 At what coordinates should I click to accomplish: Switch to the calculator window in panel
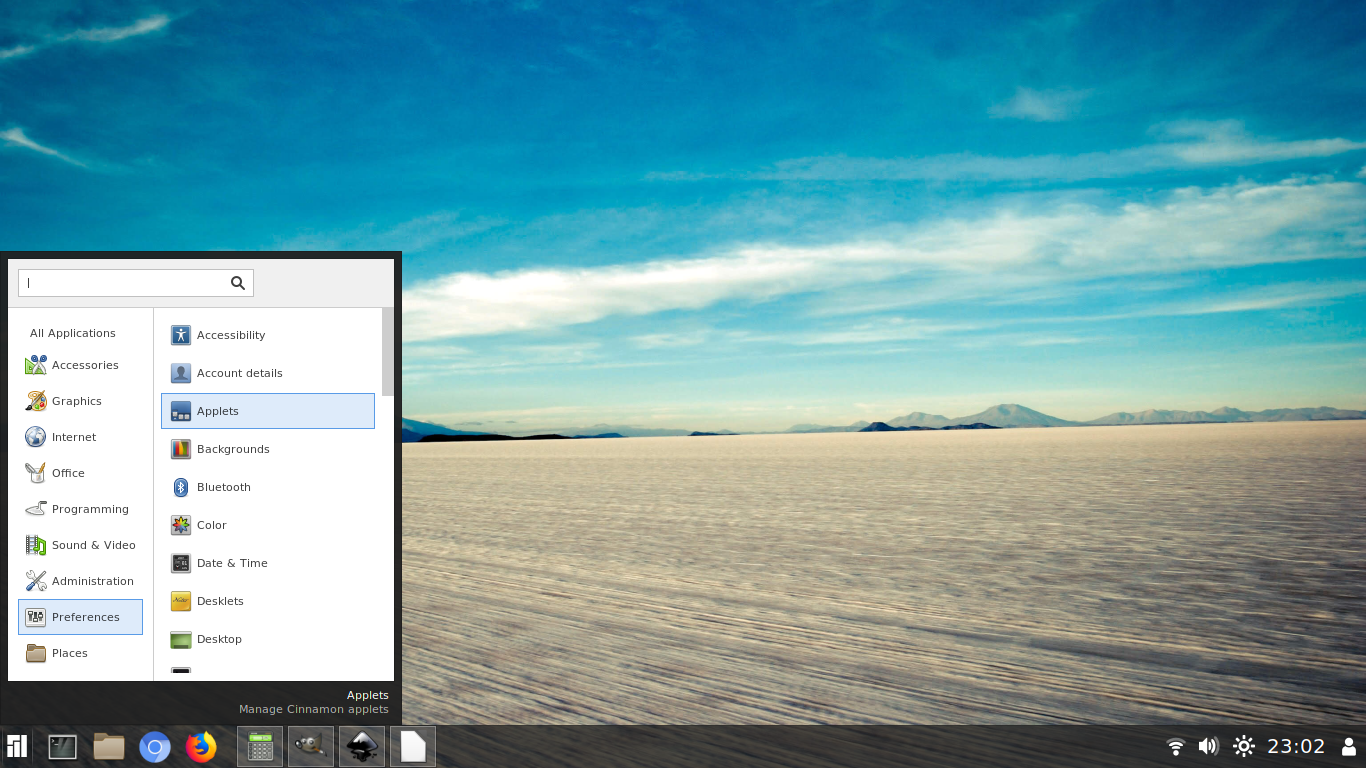(x=260, y=746)
